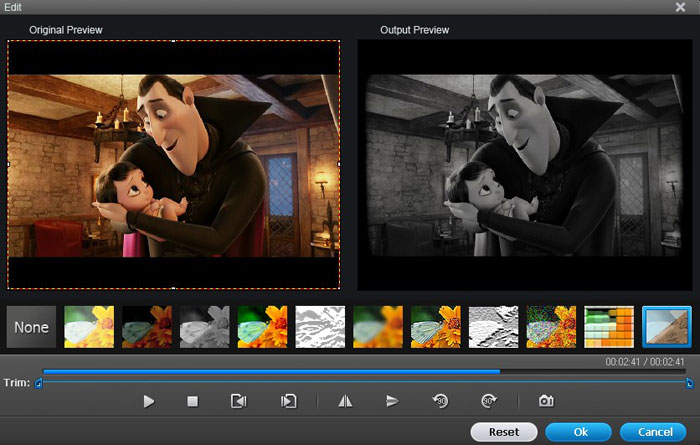700x445 pixels.
Task: Click the Play button
Action: tap(149, 401)
